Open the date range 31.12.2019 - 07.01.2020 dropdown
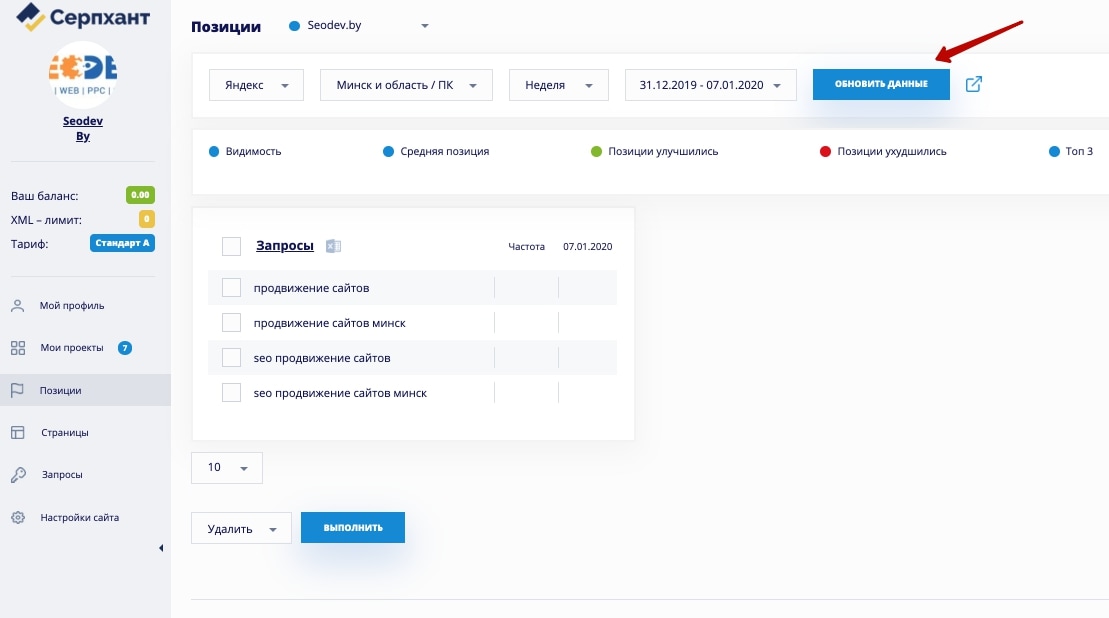Image resolution: width=1109 pixels, height=618 pixels. point(710,85)
